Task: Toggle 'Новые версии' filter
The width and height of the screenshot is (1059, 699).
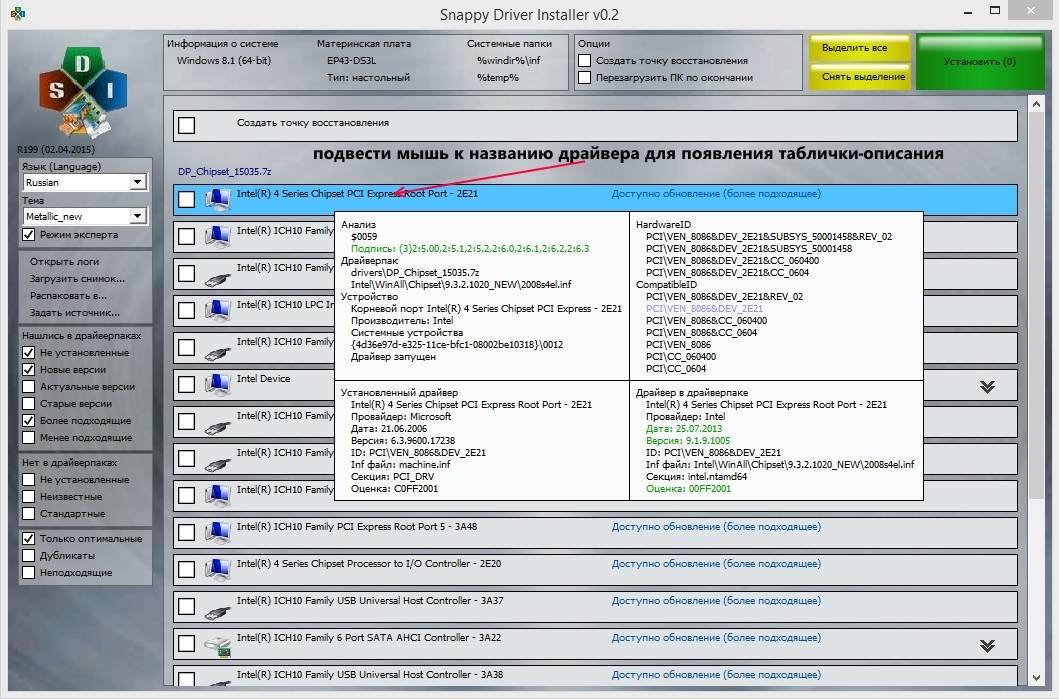Action: (28, 369)
